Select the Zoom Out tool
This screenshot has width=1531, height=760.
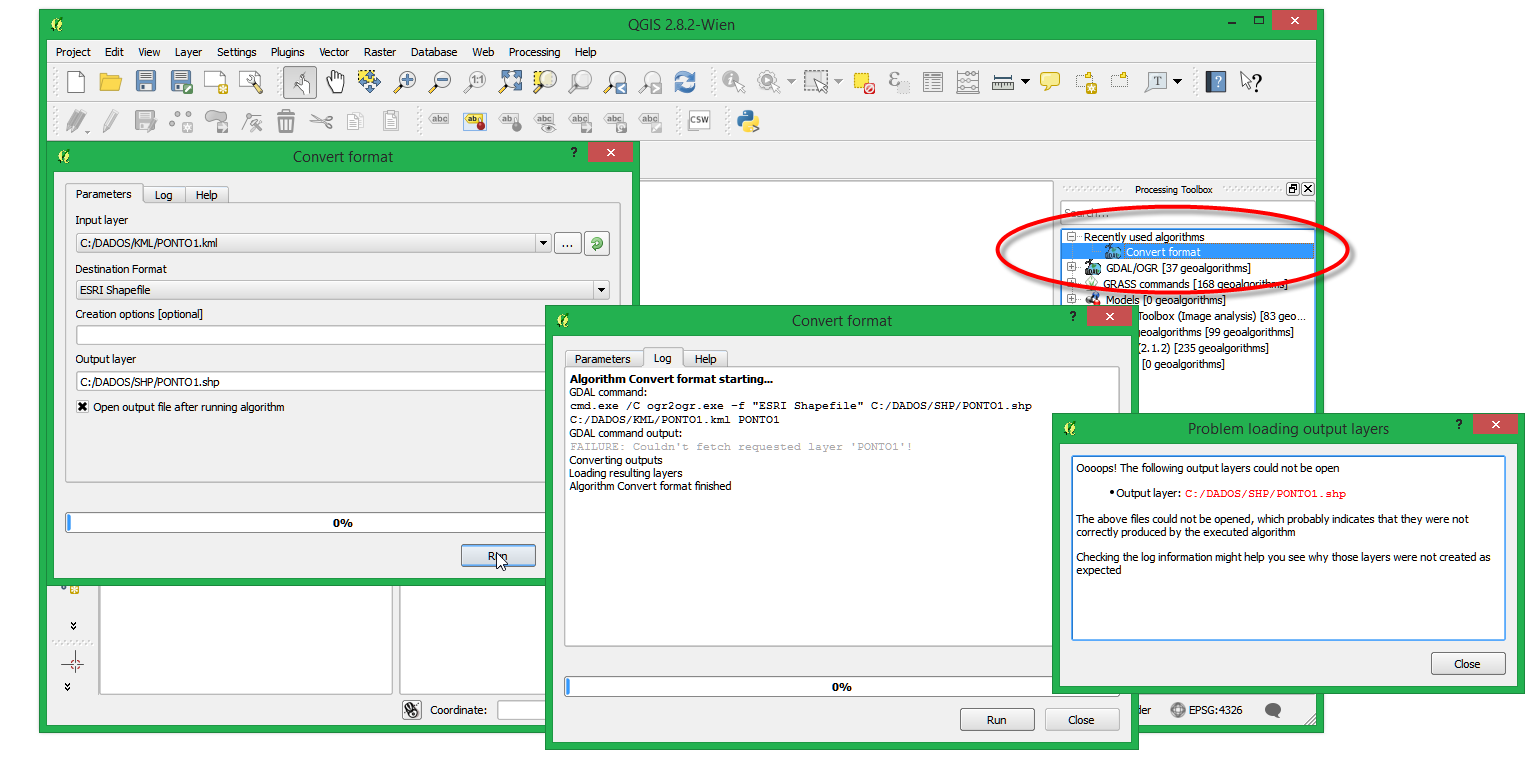pyautogui.click(x=439, y=82)
